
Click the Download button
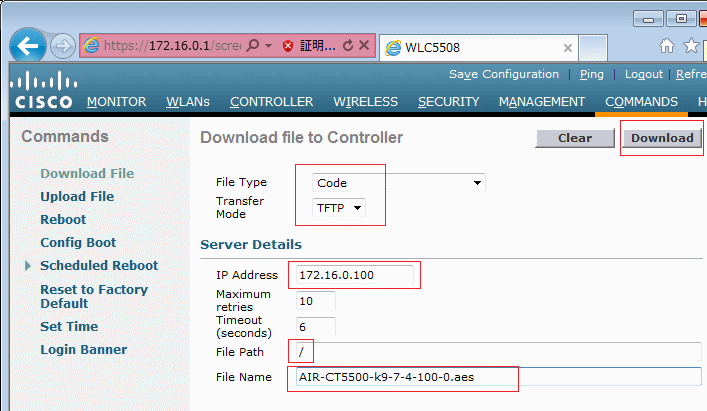(662, 138)
